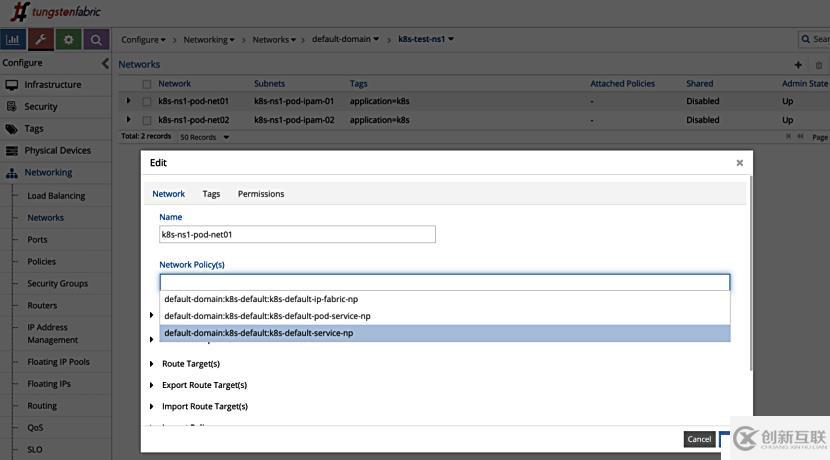This screenshot has width=830, height=460.
Task: Open the green gear Settings icon
Action: click(x=69, y=40)
